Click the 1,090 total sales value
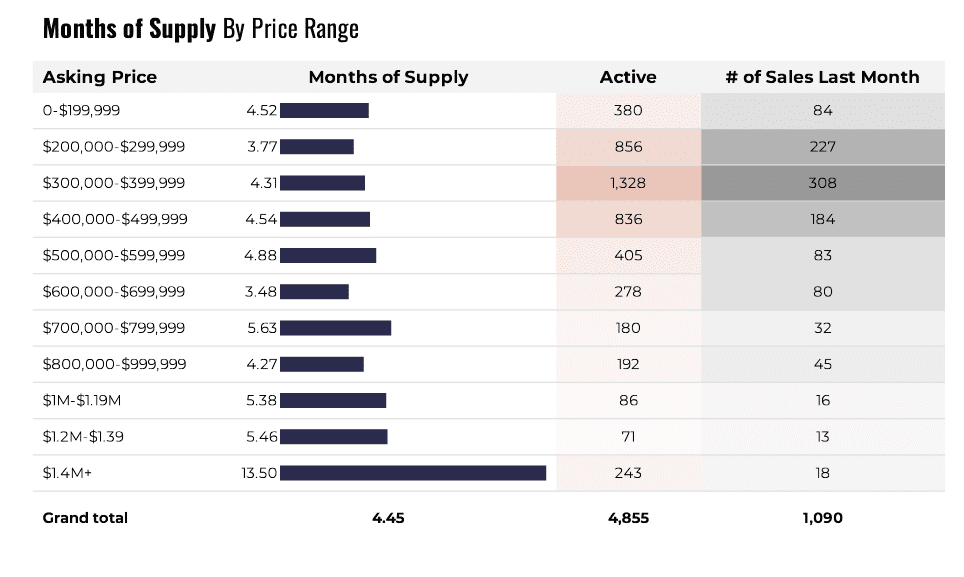The height and width of the screenshot is (577, 964). [x=822, y=518]
